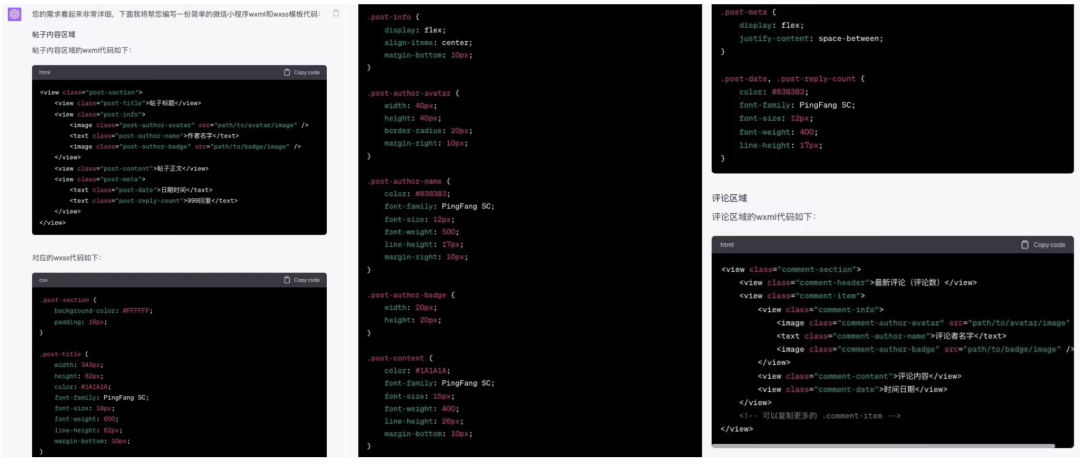This screenshot has height=464, width=1080.
Task: Click the code line containing "帖子正文"
Action: [x=132, y=168]
